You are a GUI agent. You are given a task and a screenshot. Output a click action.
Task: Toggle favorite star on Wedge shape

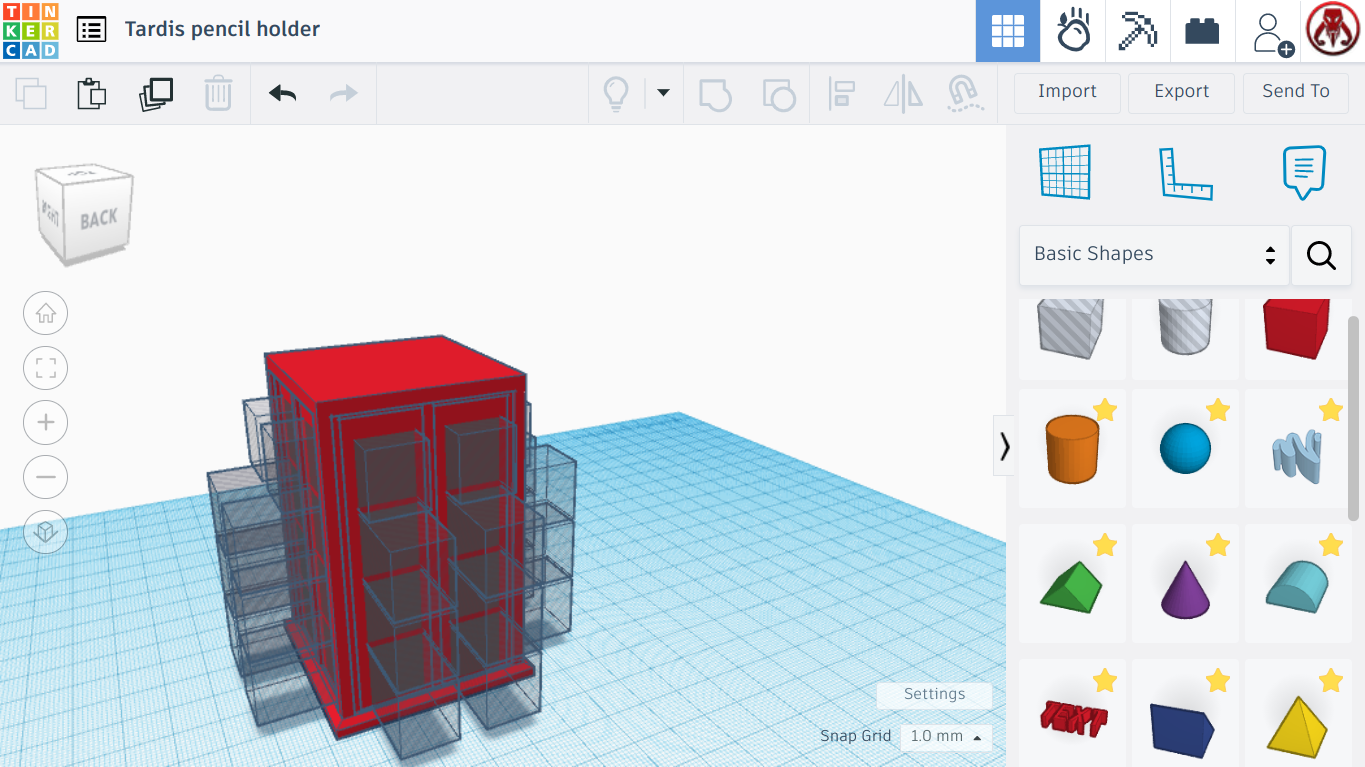point(1218,681)
